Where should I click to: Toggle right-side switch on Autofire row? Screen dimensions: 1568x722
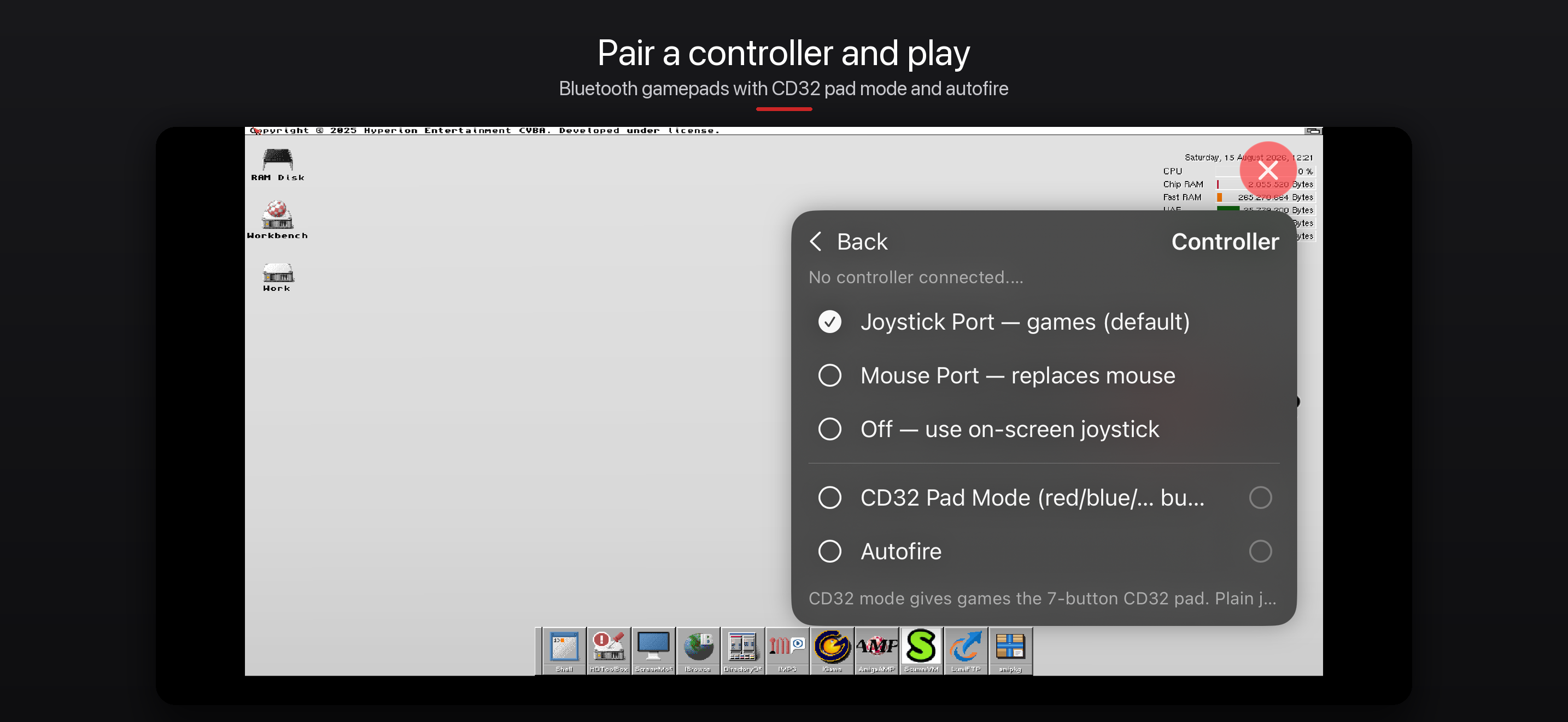click(1260, 551)
